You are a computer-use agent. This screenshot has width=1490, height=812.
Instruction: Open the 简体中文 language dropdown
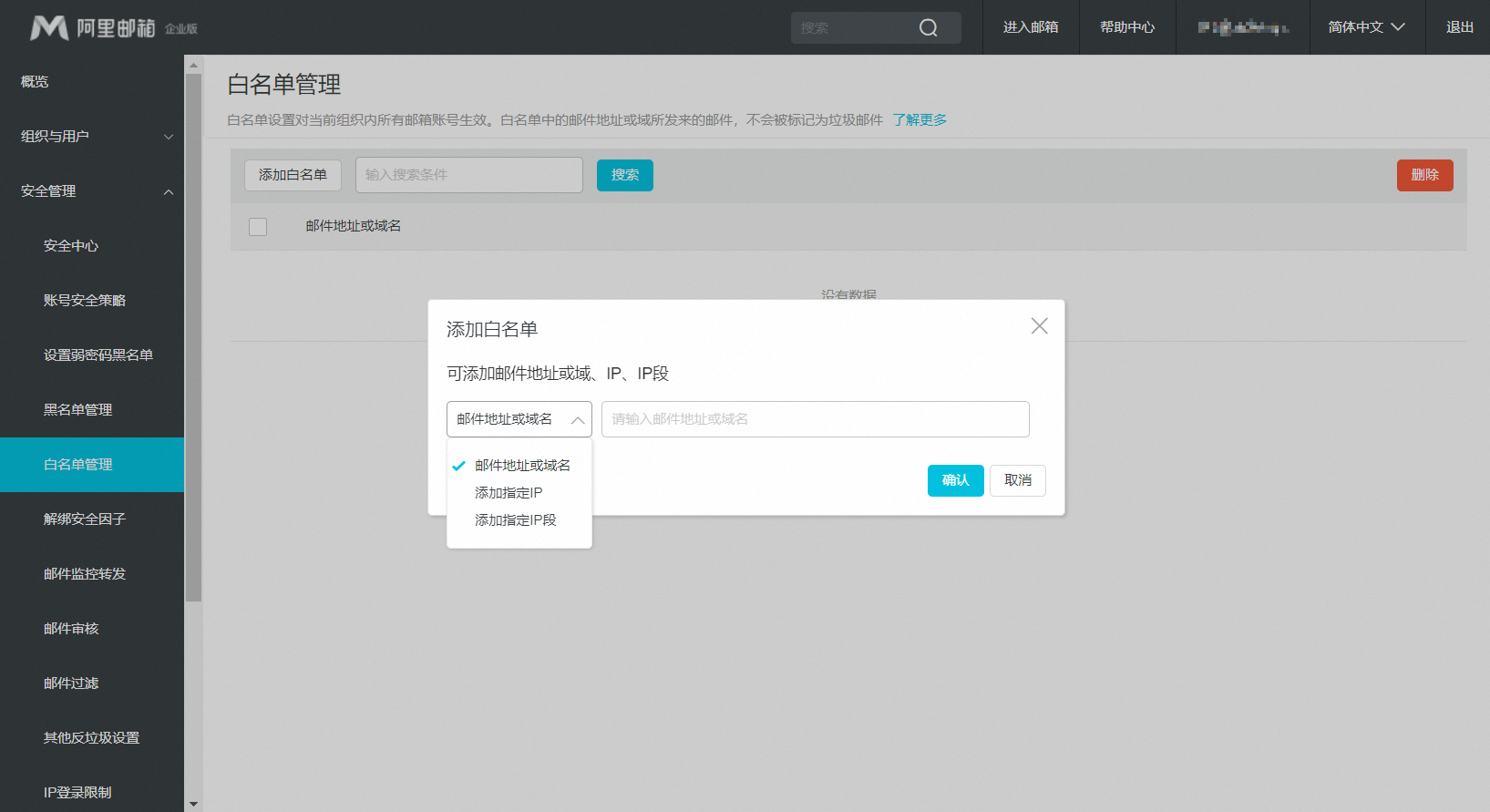click(x=1366, y=27)
